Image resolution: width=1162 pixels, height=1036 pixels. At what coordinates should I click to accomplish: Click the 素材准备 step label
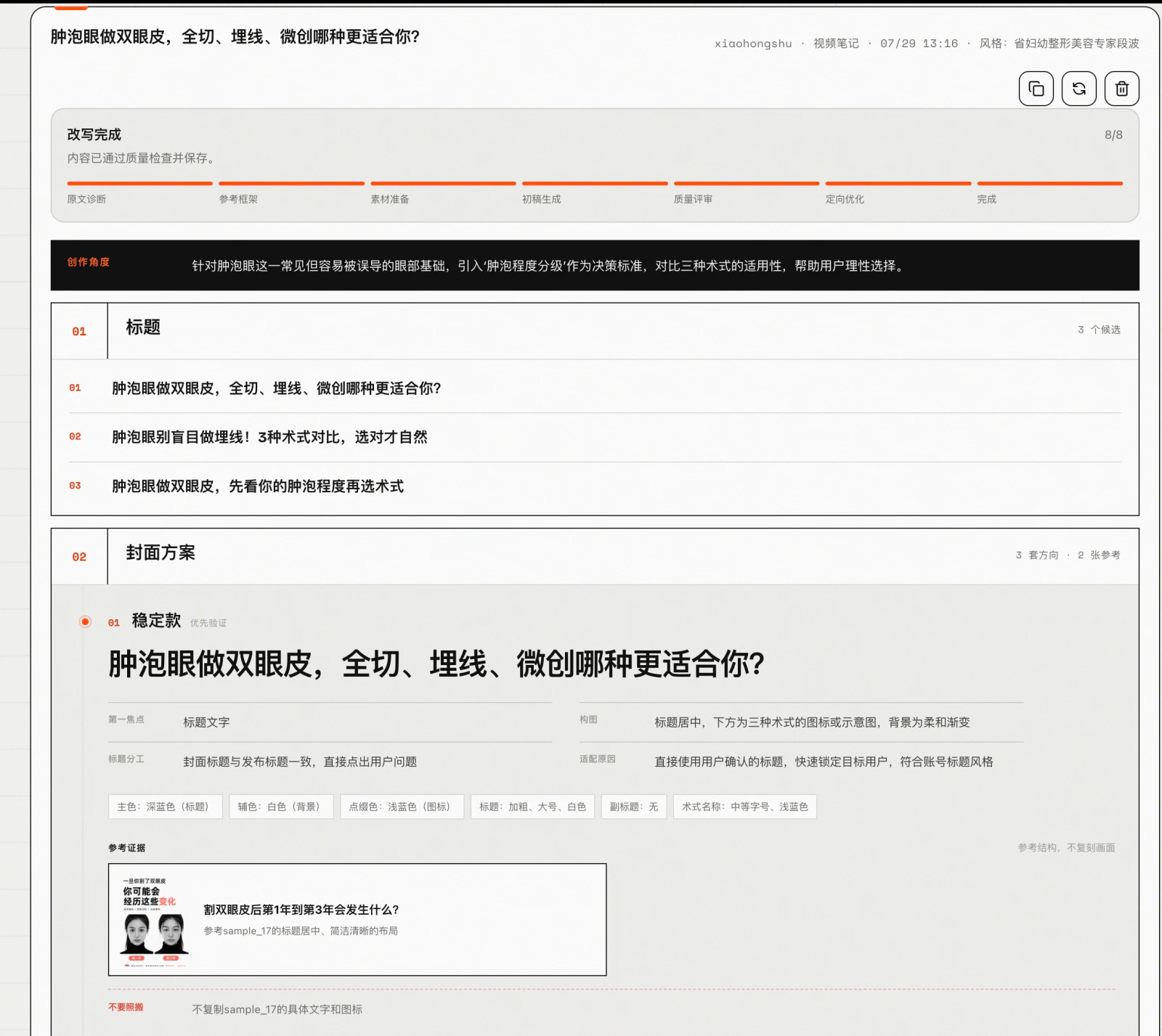tap(390, 199)
